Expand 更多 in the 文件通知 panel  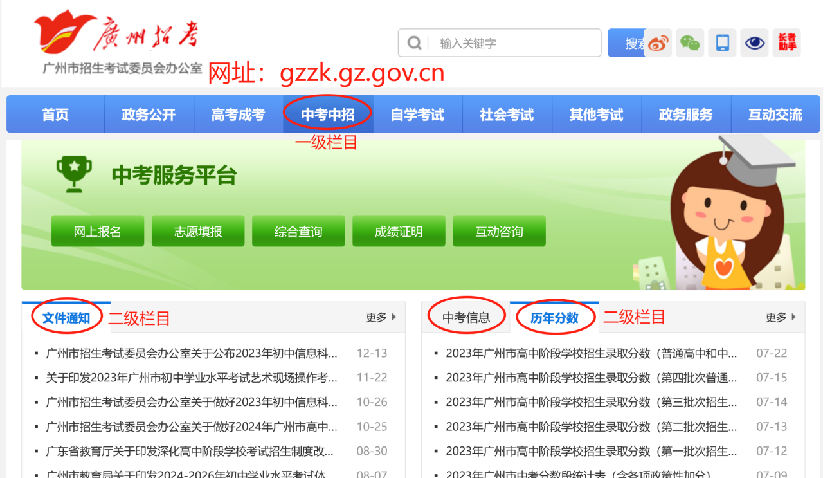pyautogui.click(x=380, y=317)
